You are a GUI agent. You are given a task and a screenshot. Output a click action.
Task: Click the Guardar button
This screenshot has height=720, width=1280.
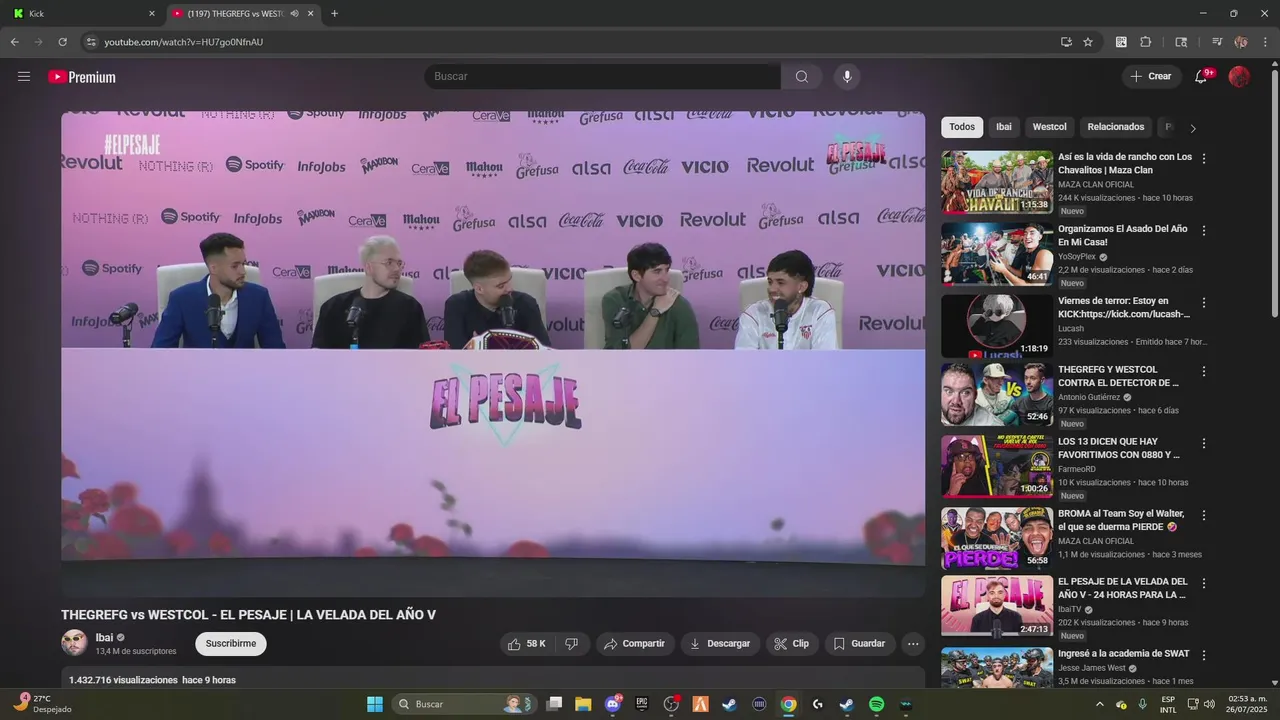point(860,644)
